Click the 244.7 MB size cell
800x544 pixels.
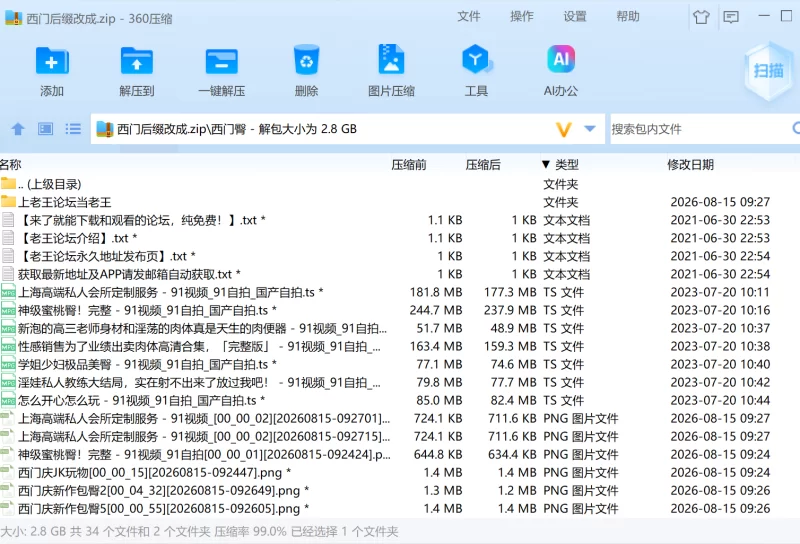coord(436,310)
